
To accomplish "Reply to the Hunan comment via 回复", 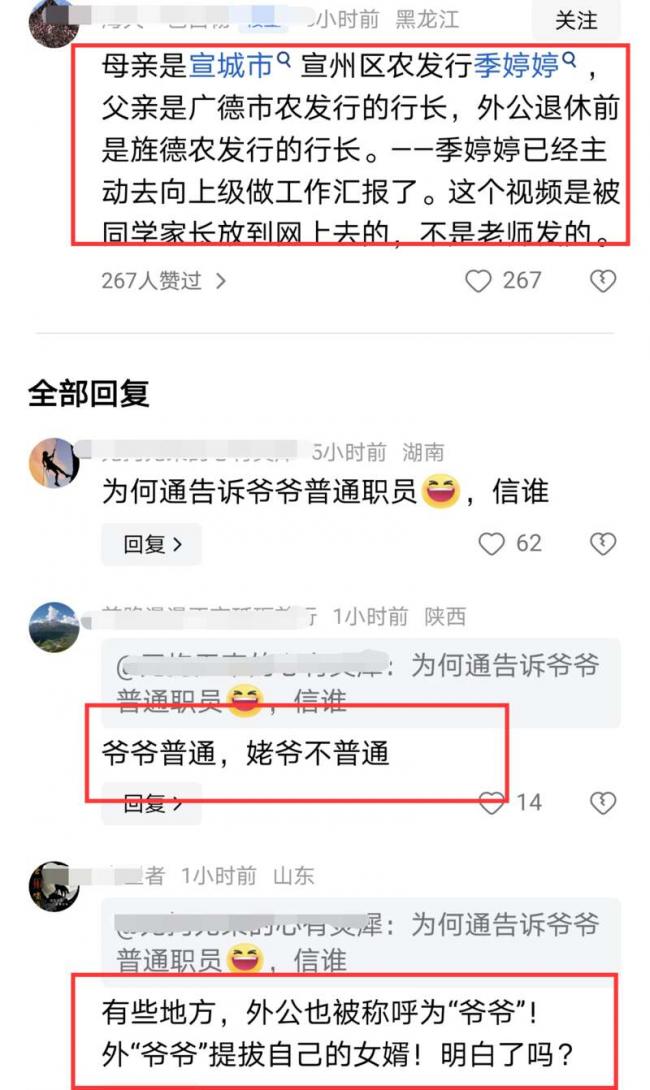I will 152,544.
